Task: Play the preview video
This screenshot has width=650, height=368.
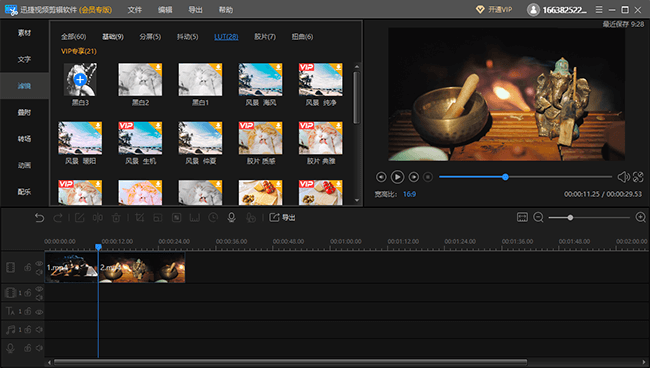Action: 397,177
